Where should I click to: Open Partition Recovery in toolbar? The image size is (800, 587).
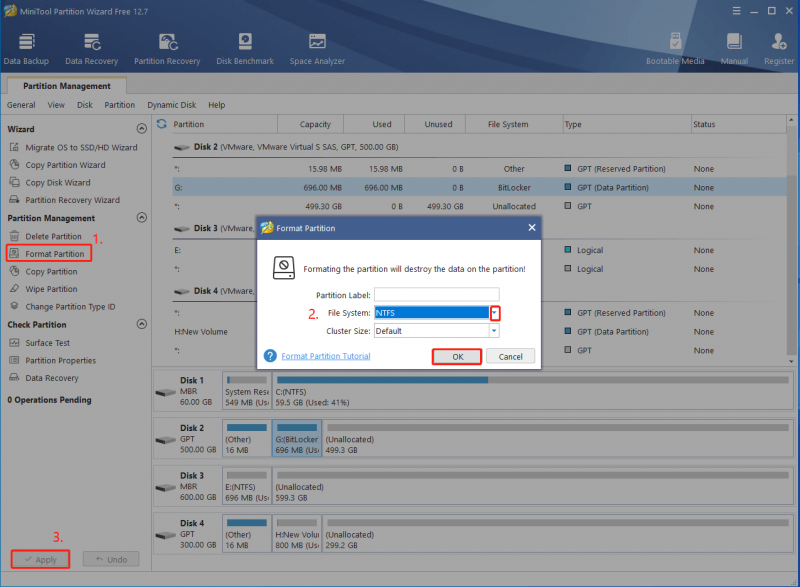coord(167,49)
